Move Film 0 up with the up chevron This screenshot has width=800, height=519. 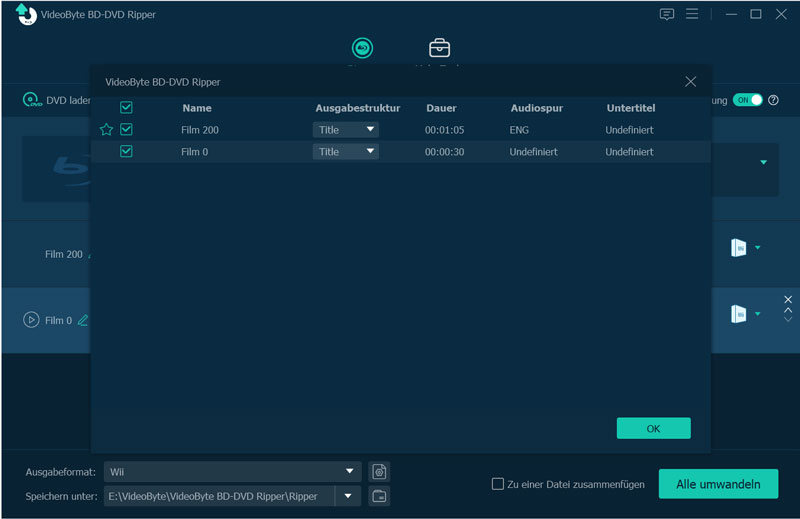click(x=788, y=310)
